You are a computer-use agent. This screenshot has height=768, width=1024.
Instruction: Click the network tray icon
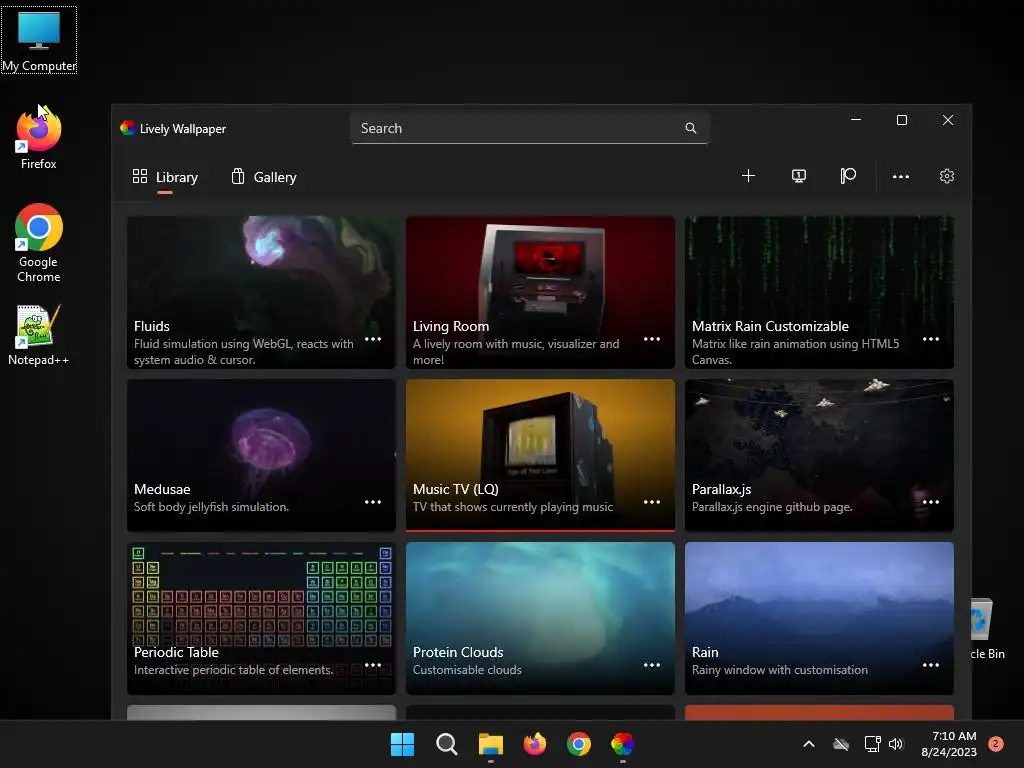(872, 744)
